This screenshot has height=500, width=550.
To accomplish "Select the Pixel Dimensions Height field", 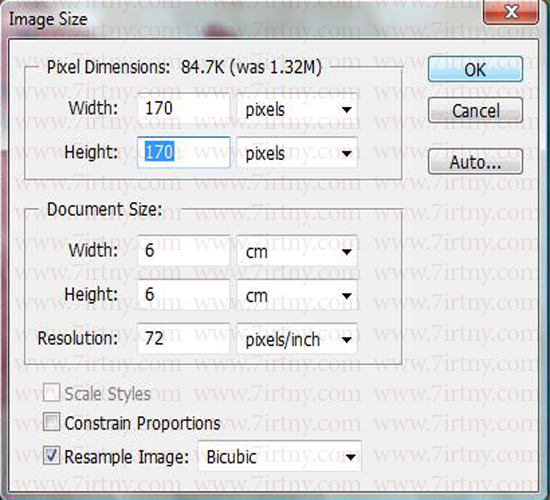I will [x=184, y=152].
